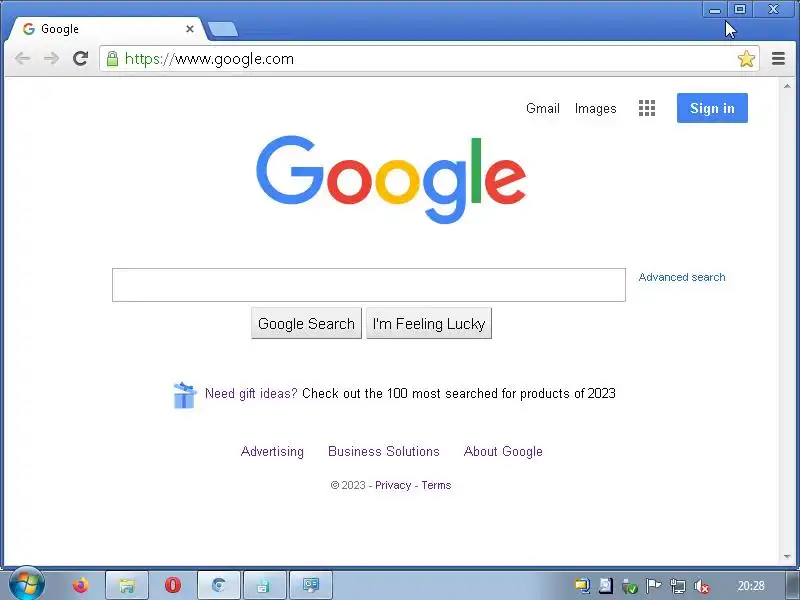
Task: Click the green checkmark tray icon
Action: [x=630, y=587]
